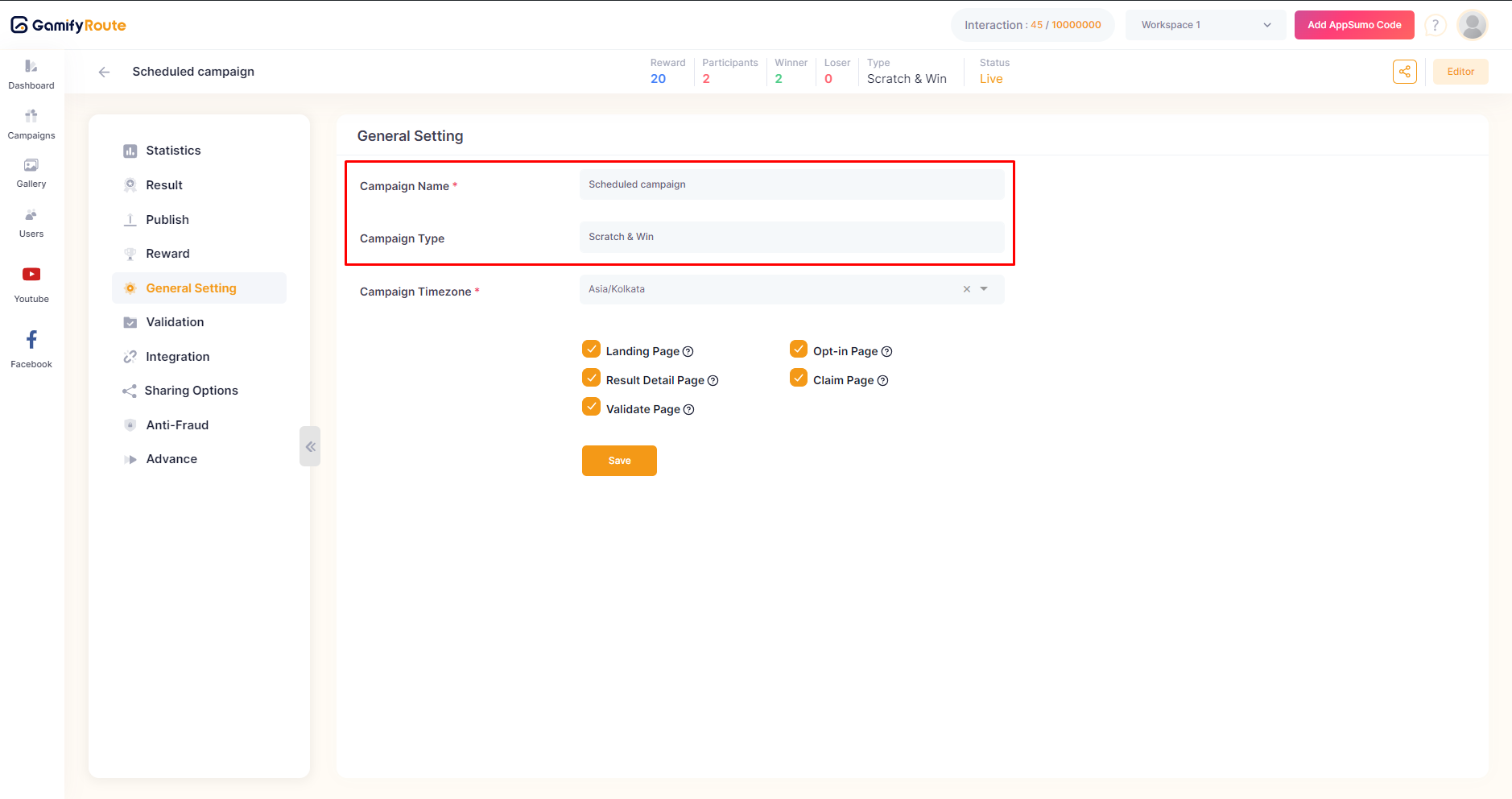
Task: Click into the Campaign Name field
Action: (791, 184)
